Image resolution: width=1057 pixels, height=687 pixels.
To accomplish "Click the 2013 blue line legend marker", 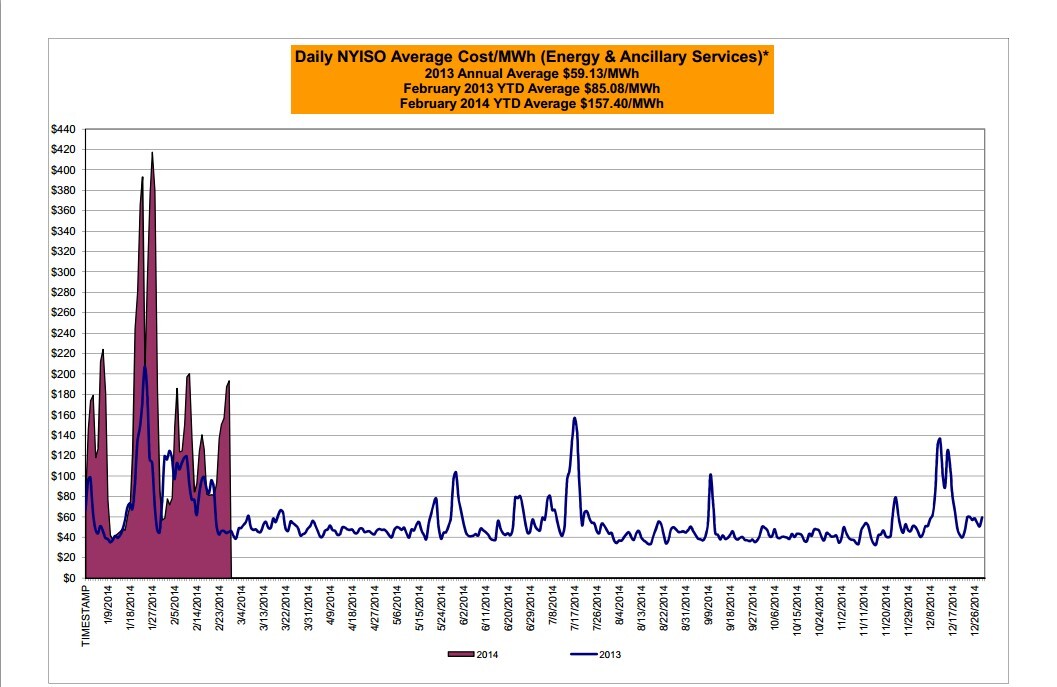I will pyautogui.click(x=577, y=655).
